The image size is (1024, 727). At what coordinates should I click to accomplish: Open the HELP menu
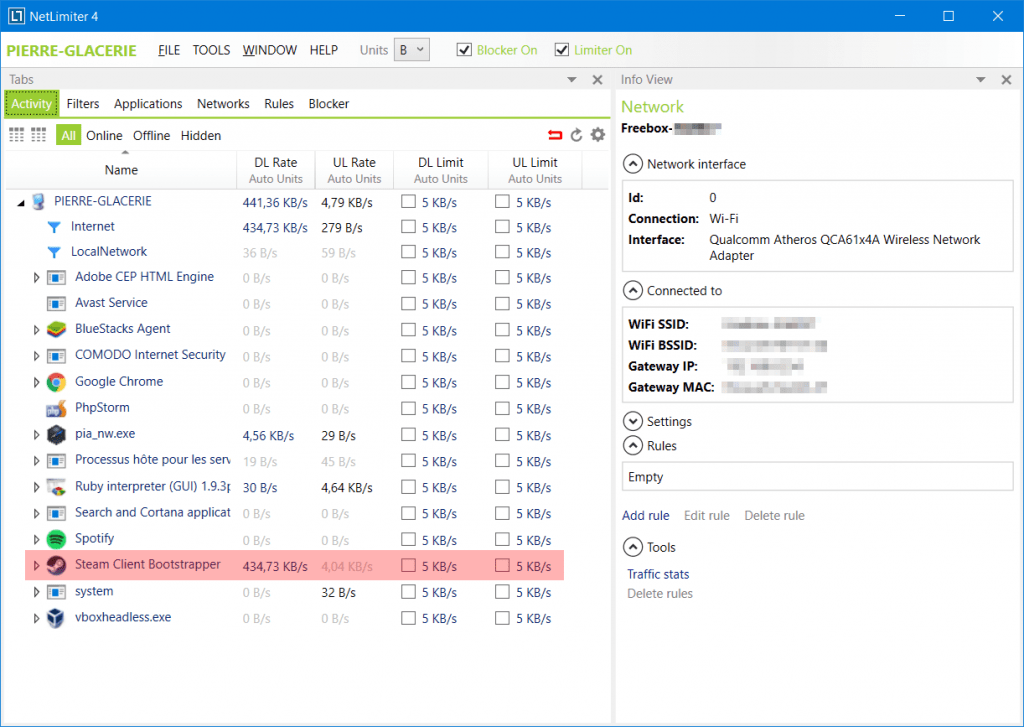click(x=324, y=50)
